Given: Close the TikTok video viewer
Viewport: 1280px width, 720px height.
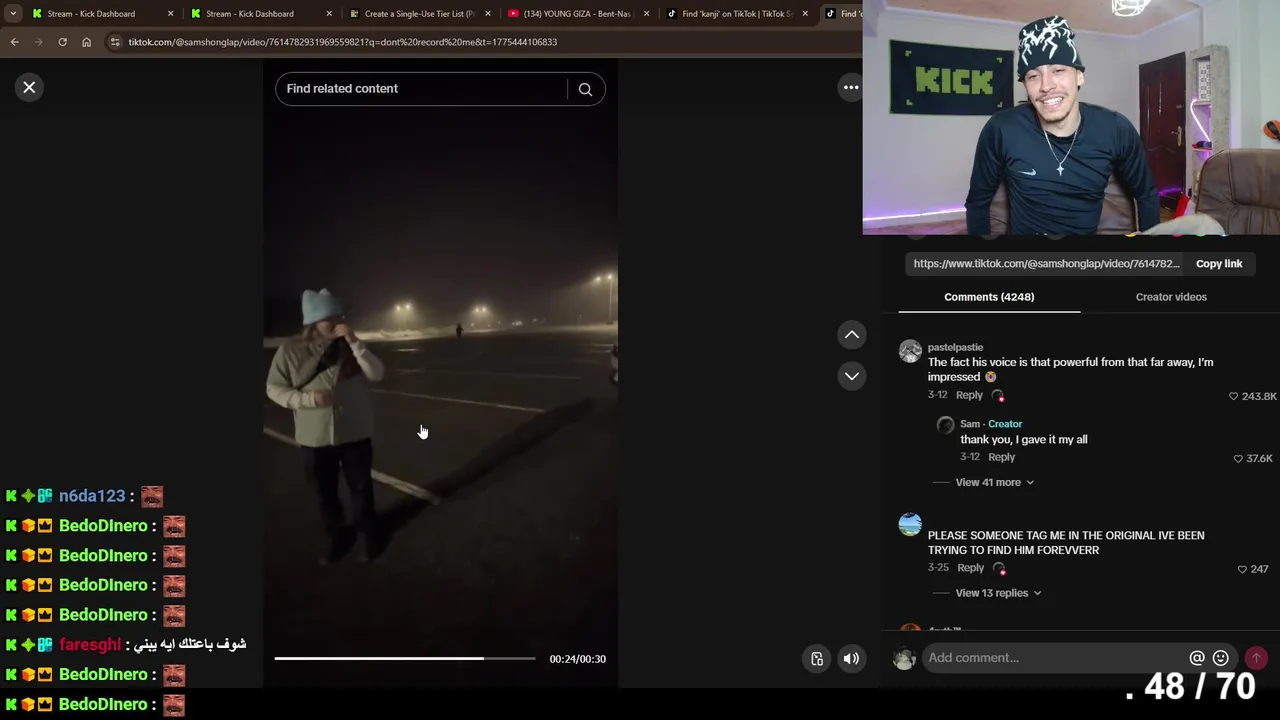Looking at the screenshot, I should [29, 88].
